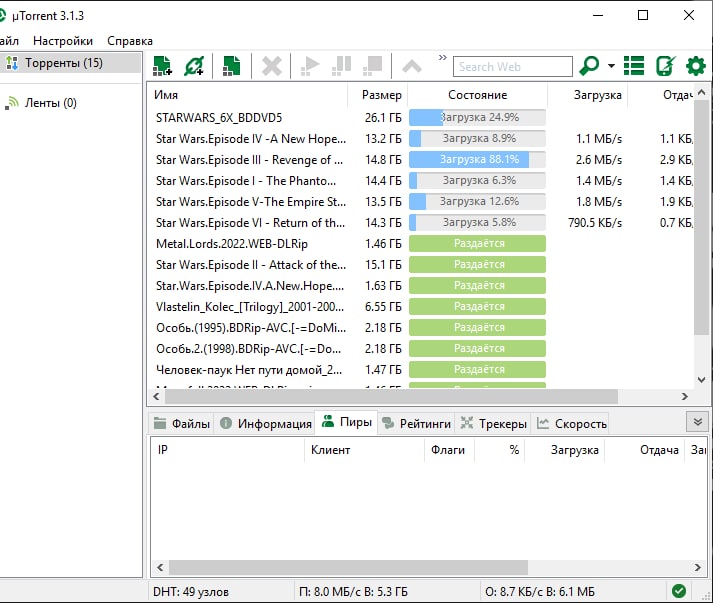This screenshot has height=603, width=713.
Task: Click the Загрузка 88.1% progress bar
Action: [477, 159]
